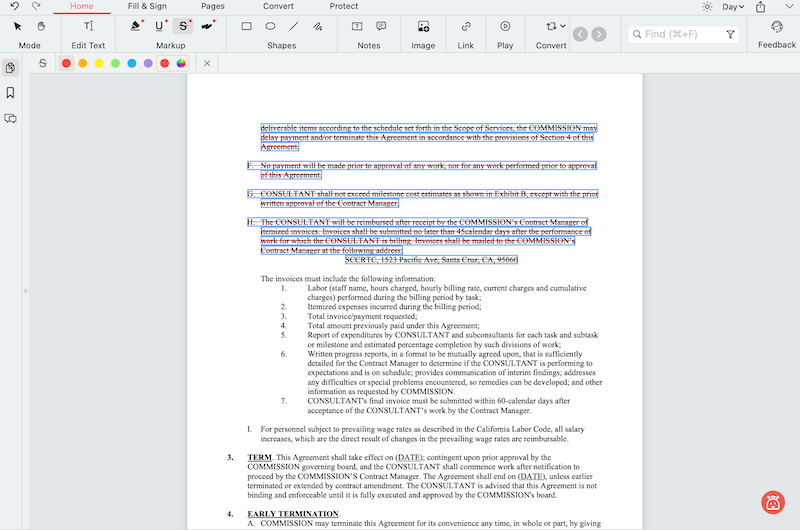Click the Undo arrow icon
Screen dimensions: 800x530
point(15,6)
